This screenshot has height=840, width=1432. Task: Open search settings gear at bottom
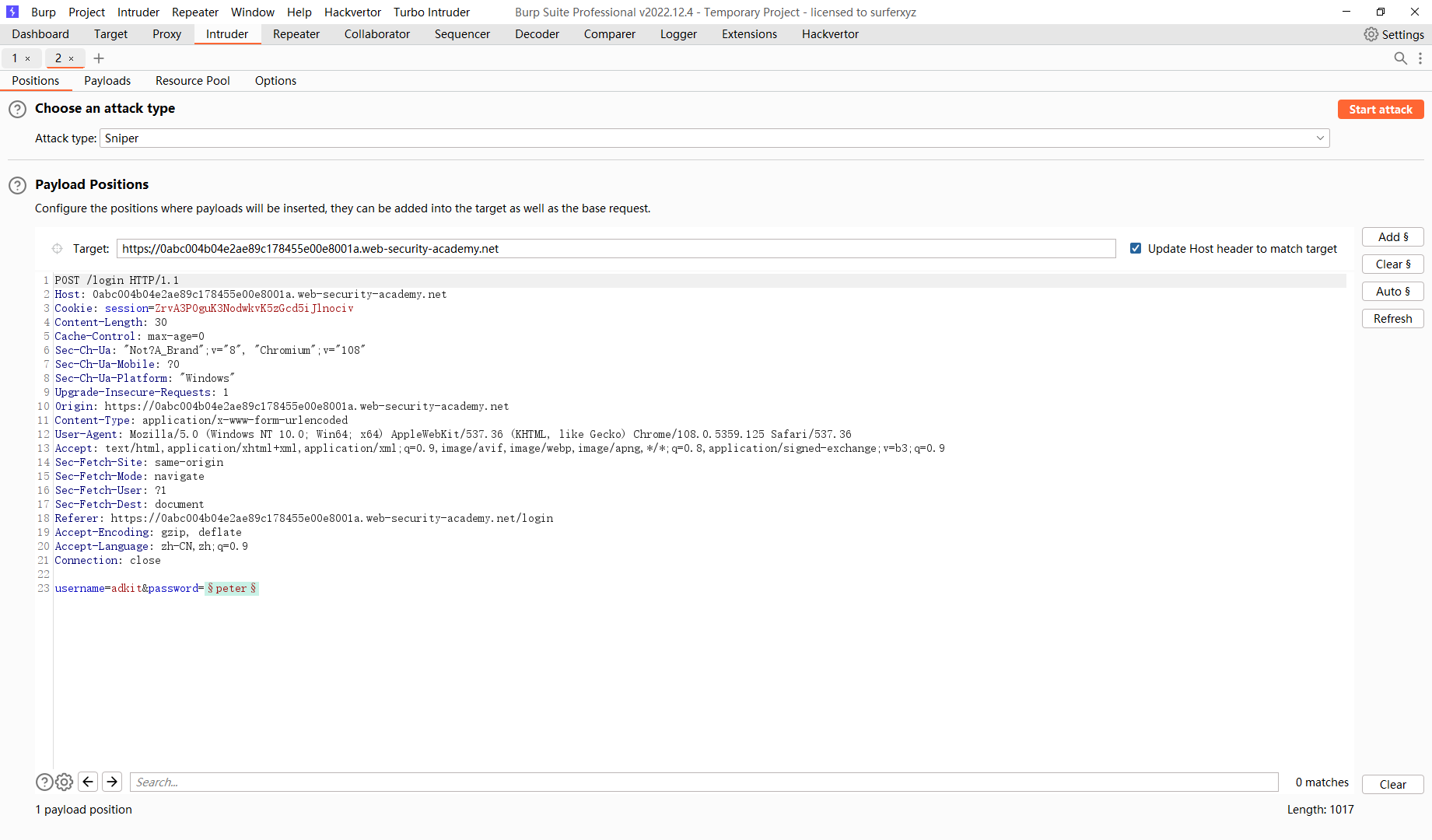tap(65, 782)
